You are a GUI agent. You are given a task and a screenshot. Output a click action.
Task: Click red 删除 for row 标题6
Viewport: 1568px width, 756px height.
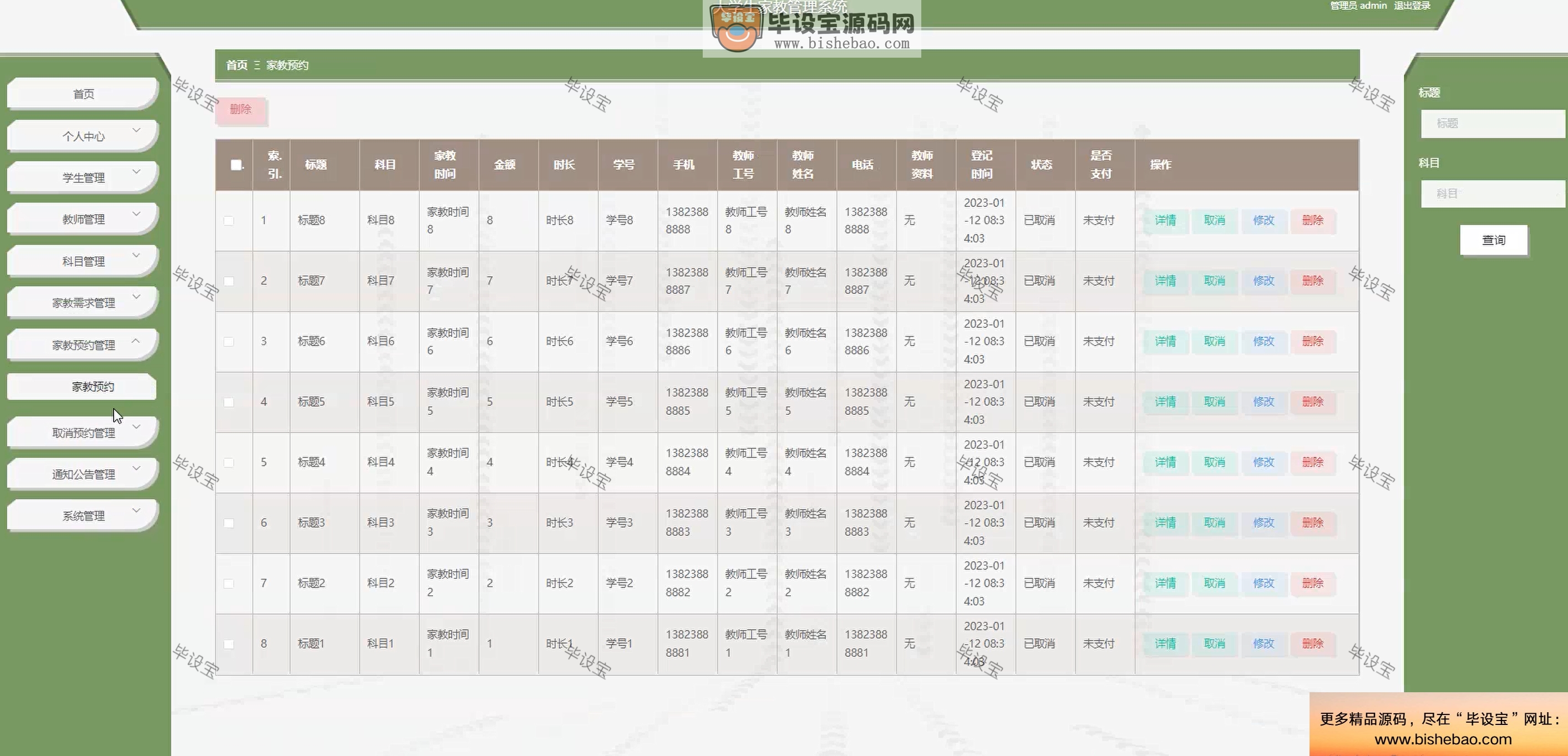coord(1313,342)
